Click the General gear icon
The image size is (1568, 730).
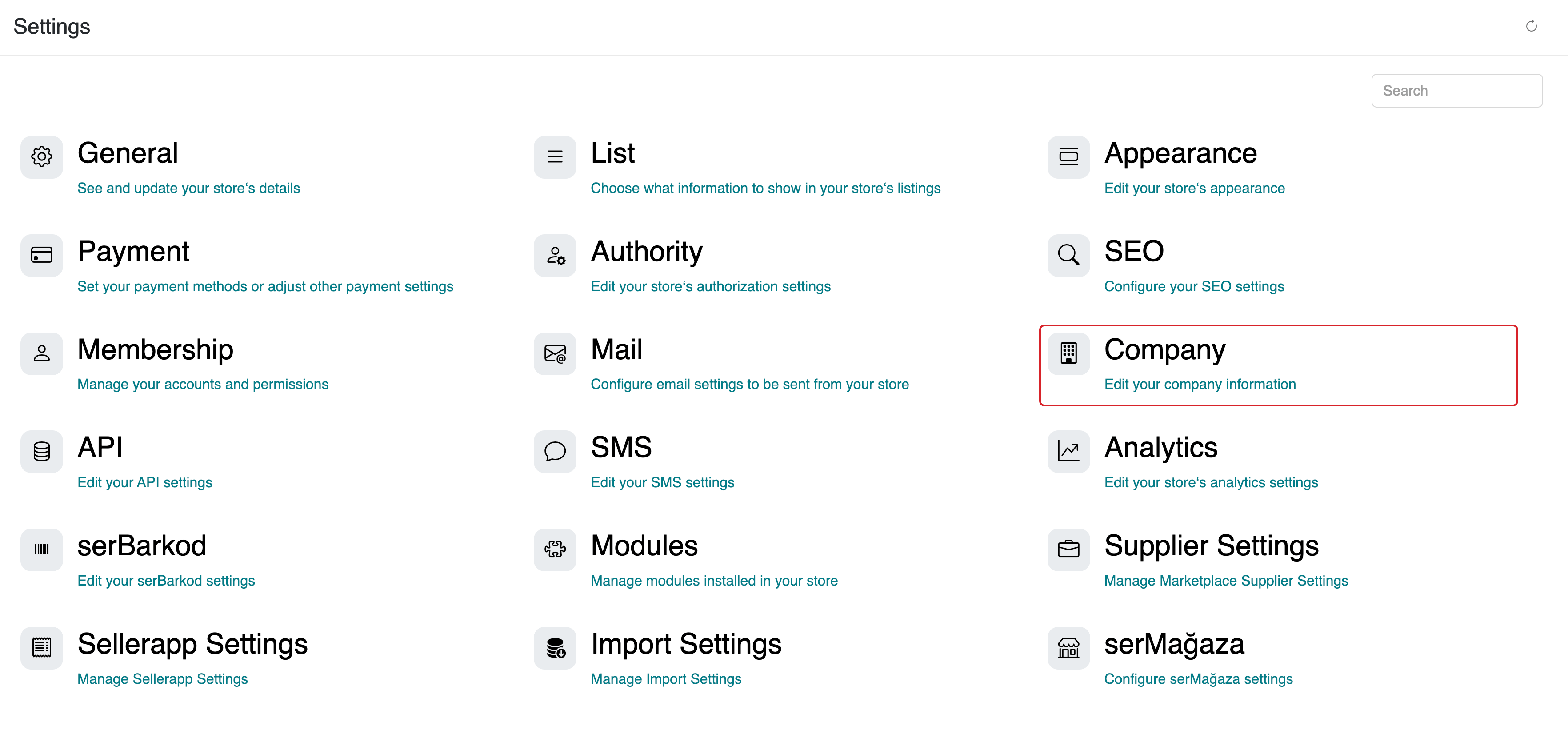[x=41, y=156]
